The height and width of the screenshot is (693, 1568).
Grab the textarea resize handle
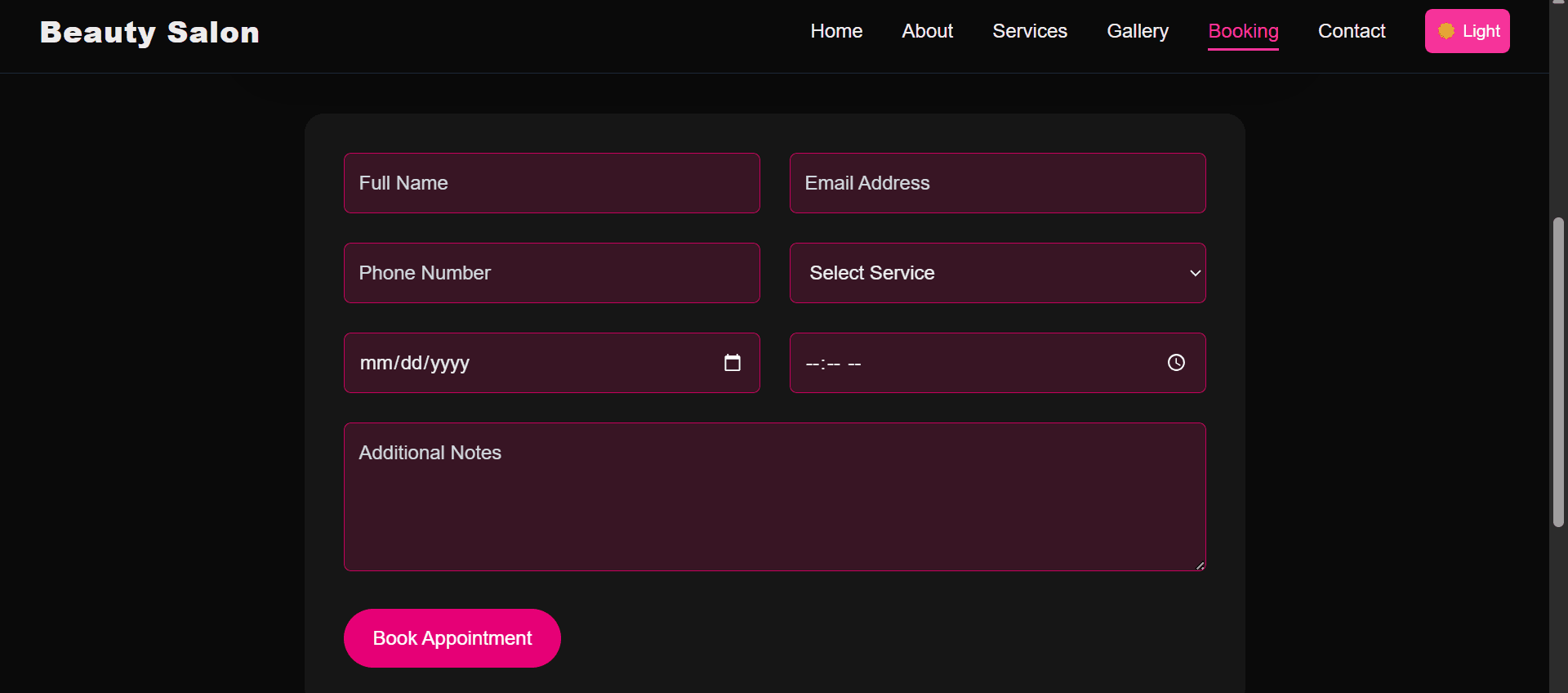coord(1200,565)
